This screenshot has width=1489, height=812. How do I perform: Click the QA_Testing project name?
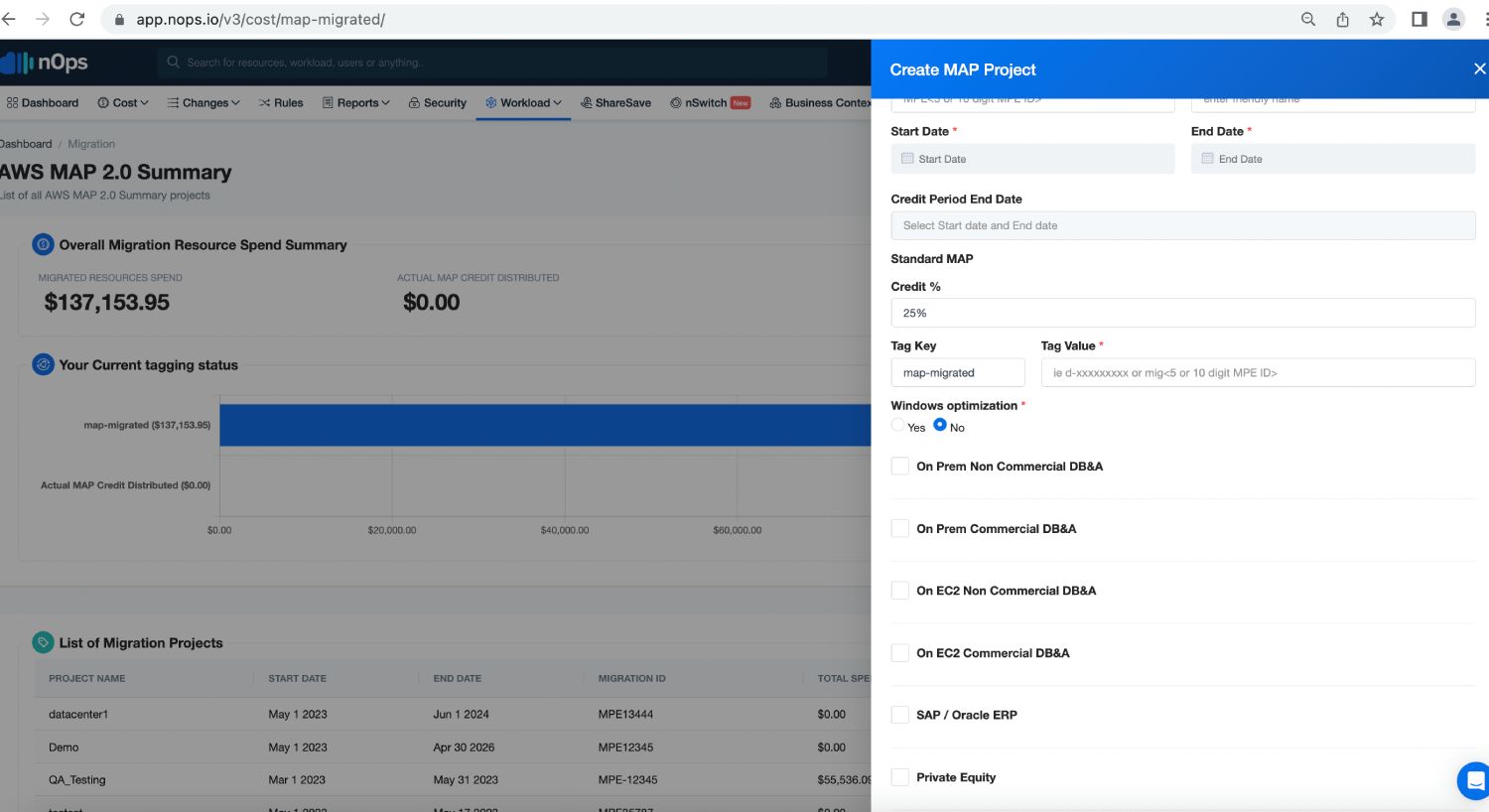click(x=76, y=780)
